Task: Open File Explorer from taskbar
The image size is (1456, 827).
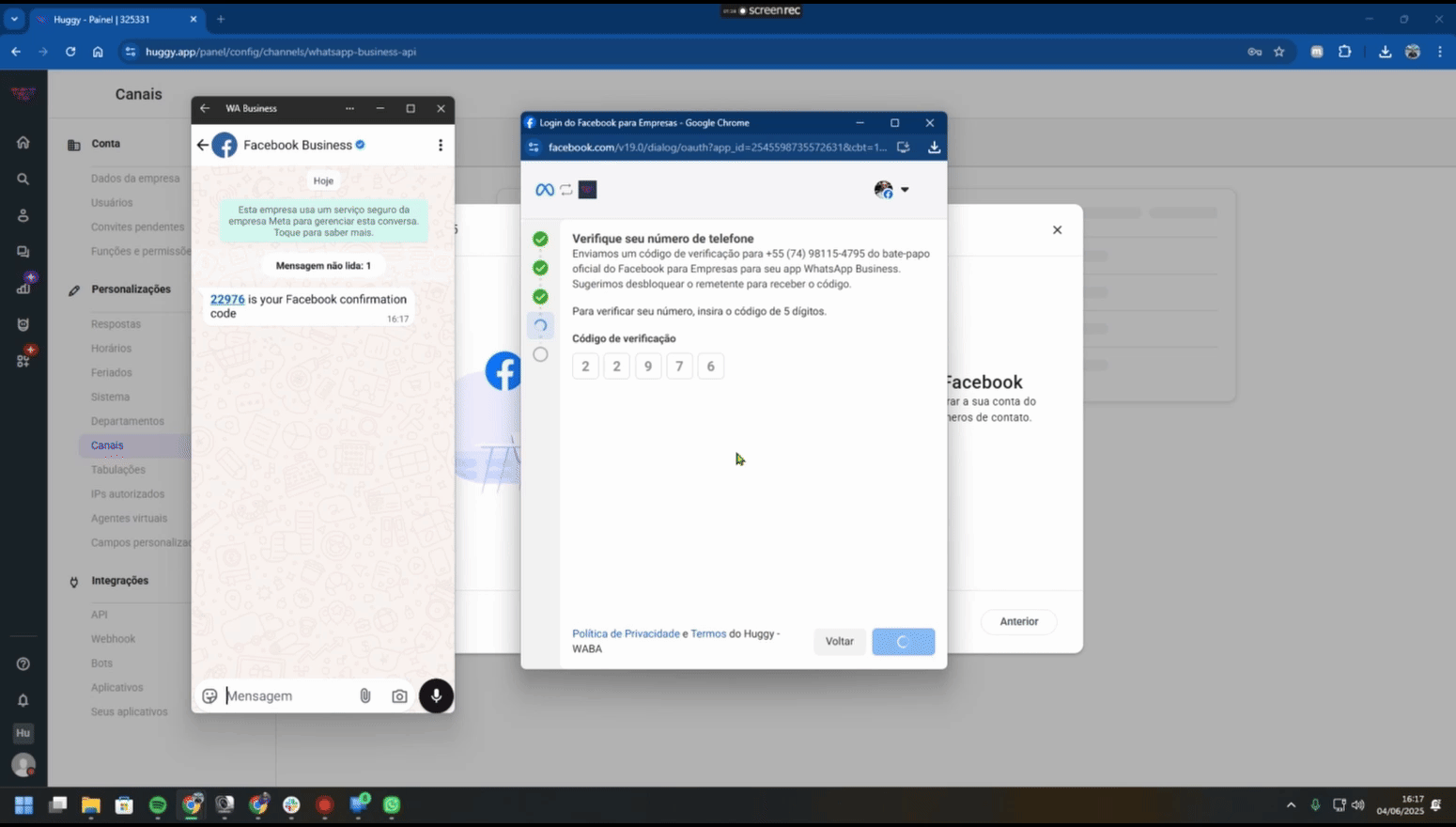Action: pyautogui.click(x=90, y=805)
